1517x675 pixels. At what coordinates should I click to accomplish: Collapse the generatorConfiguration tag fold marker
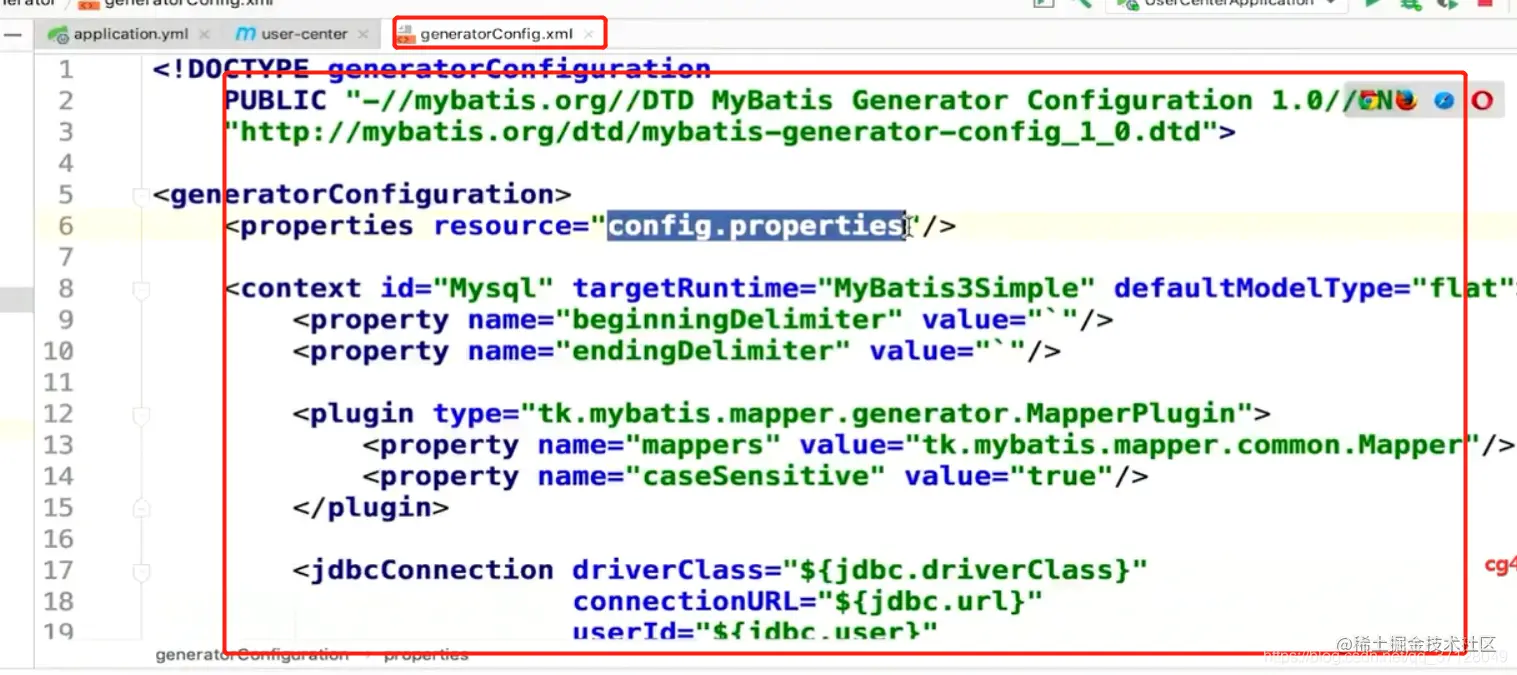tap(140, 196)
